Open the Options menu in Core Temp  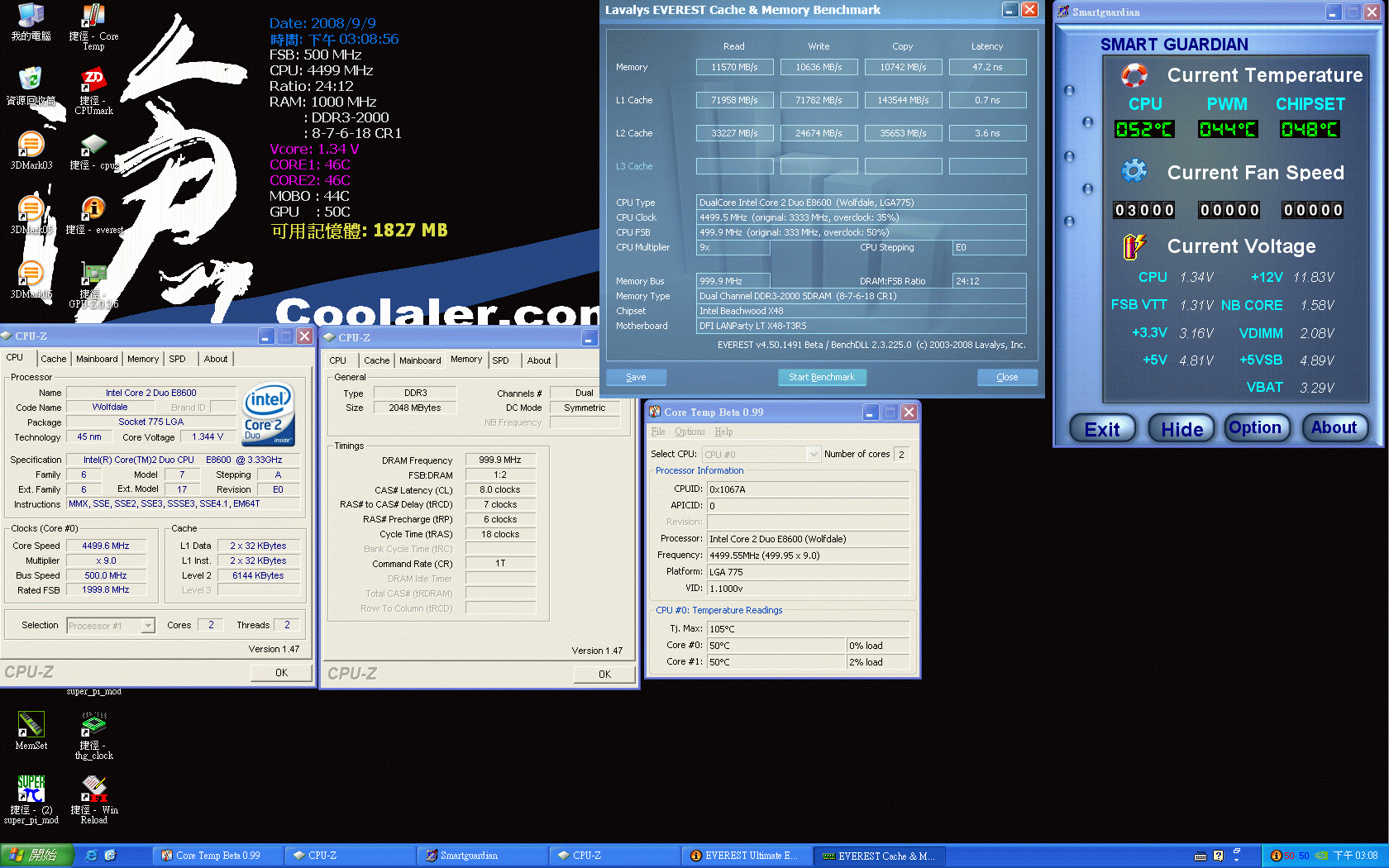coord(690,432)
